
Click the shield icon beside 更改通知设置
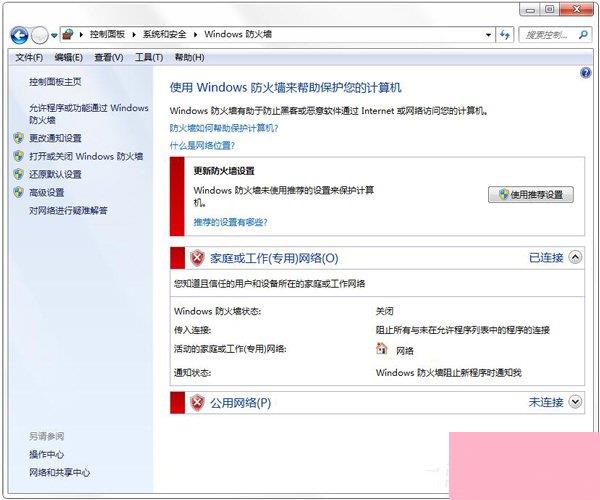[x=18, y=138]
